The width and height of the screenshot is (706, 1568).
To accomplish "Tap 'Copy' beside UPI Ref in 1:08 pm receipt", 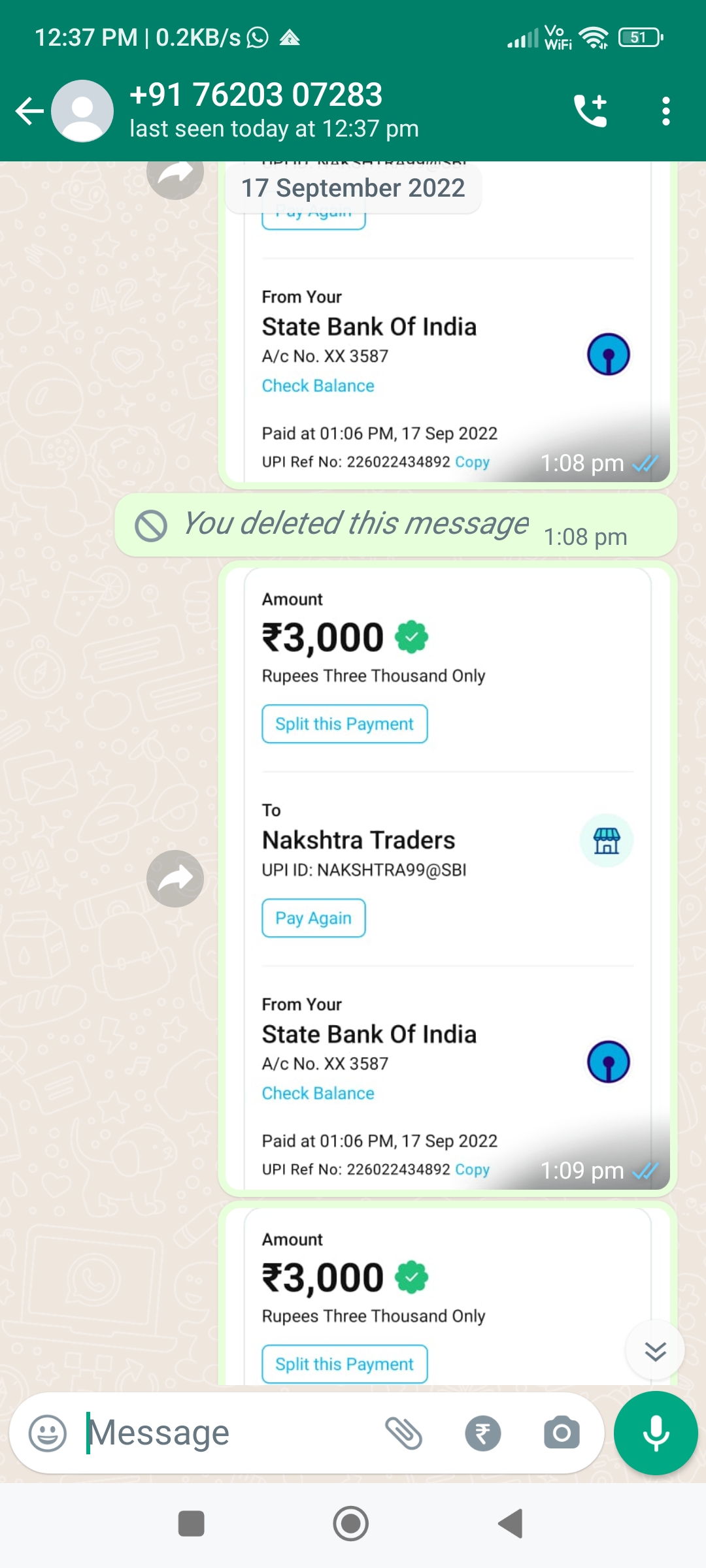I will pyautogui.click(x=473, y=462).
